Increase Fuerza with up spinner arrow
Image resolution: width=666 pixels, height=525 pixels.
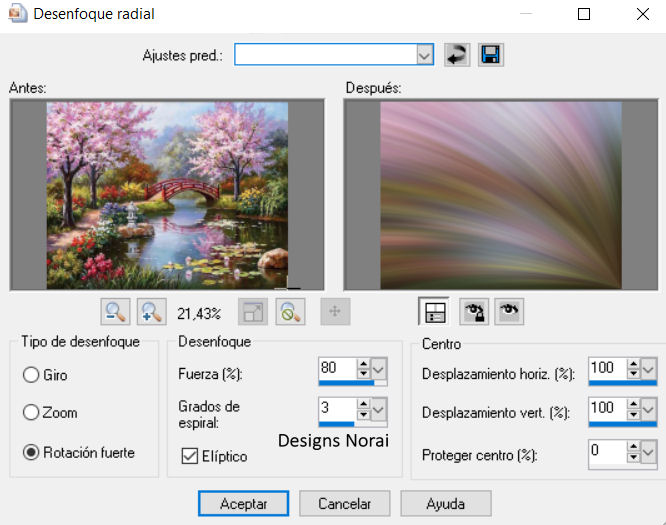tap(364, 364)
